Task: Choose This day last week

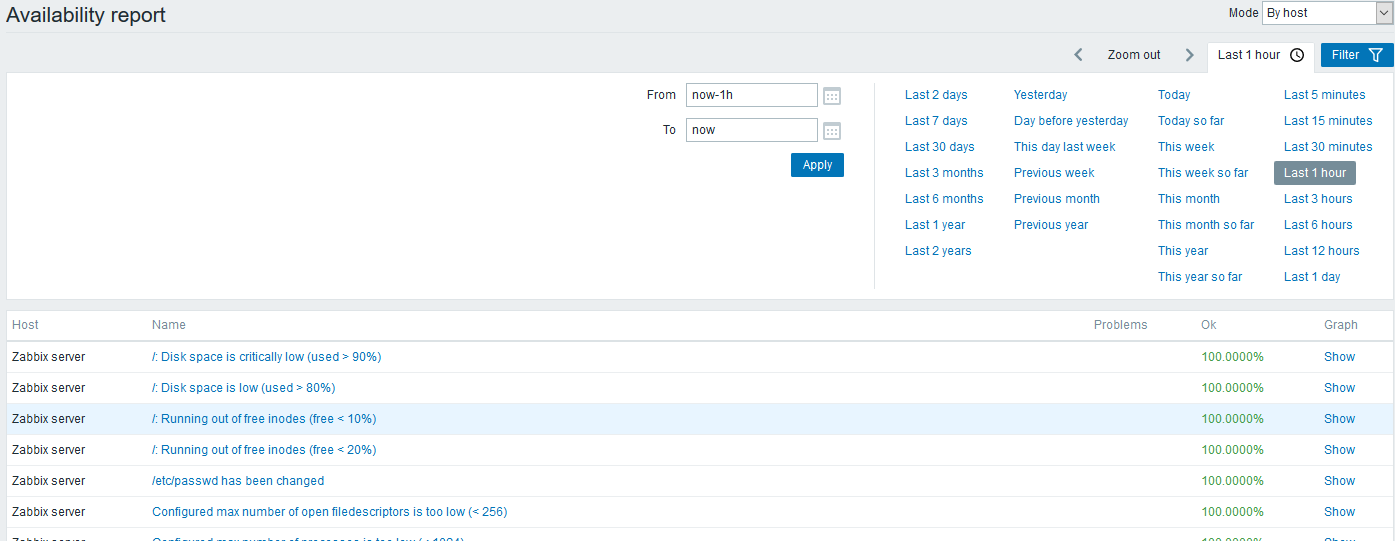Action: (1064, 147)
